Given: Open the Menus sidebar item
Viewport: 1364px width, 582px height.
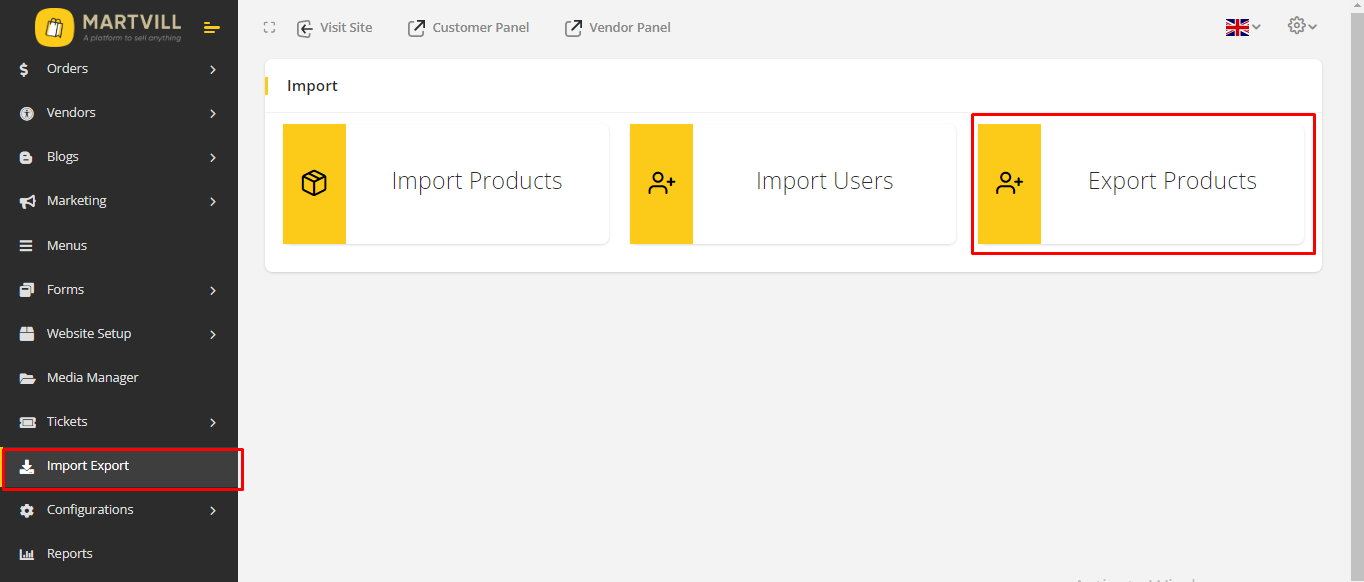Looking at the screenshot, I should (66, 246).
